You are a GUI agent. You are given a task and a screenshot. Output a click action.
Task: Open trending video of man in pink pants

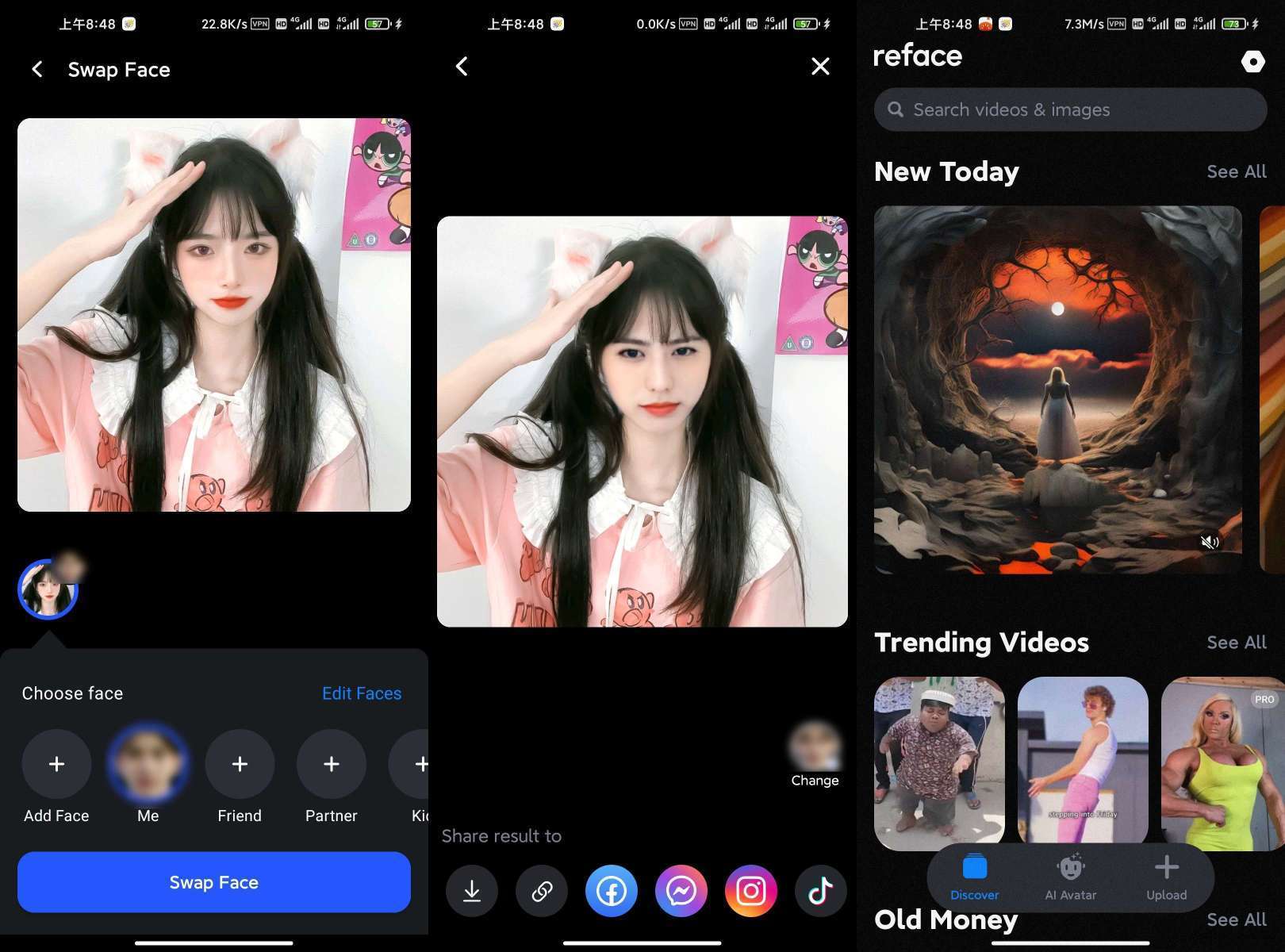(x=1083, y=760)
